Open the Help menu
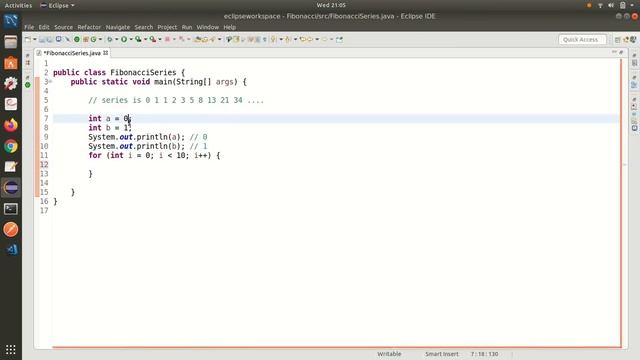 point(229,27)
